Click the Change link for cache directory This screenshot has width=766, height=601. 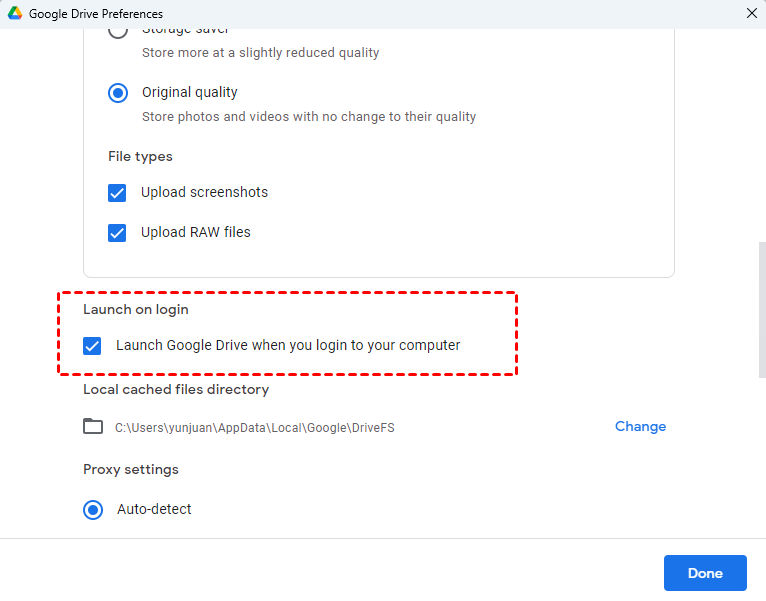(640, 426)
